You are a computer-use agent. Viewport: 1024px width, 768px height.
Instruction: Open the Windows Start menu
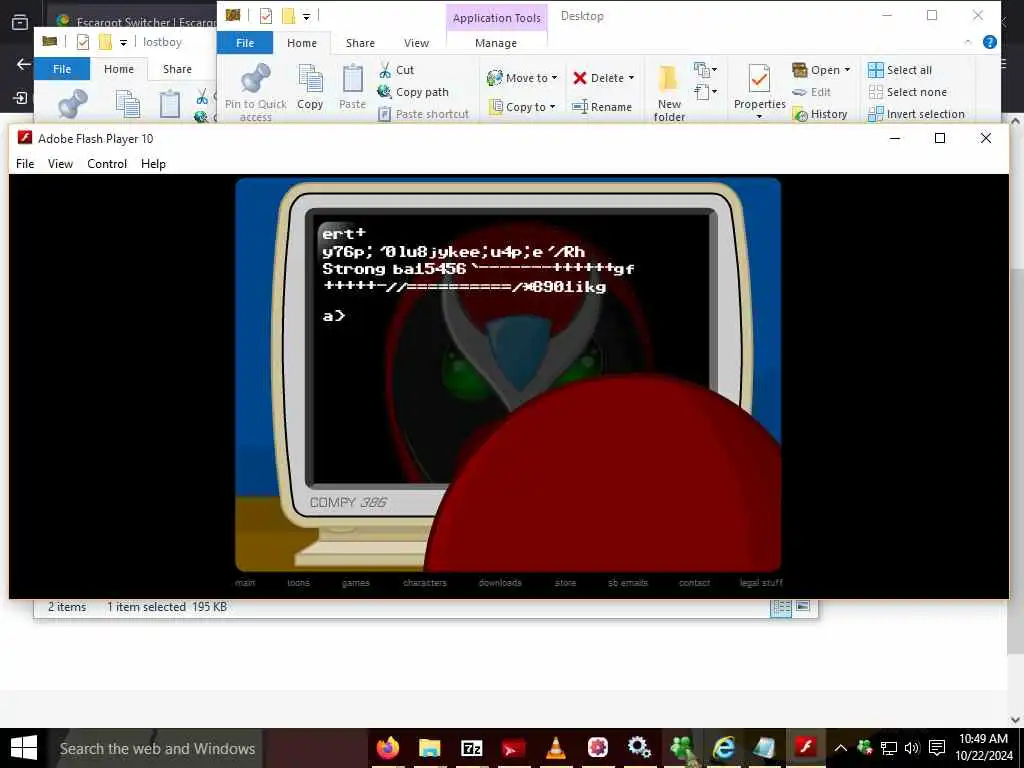coord(24,748)
